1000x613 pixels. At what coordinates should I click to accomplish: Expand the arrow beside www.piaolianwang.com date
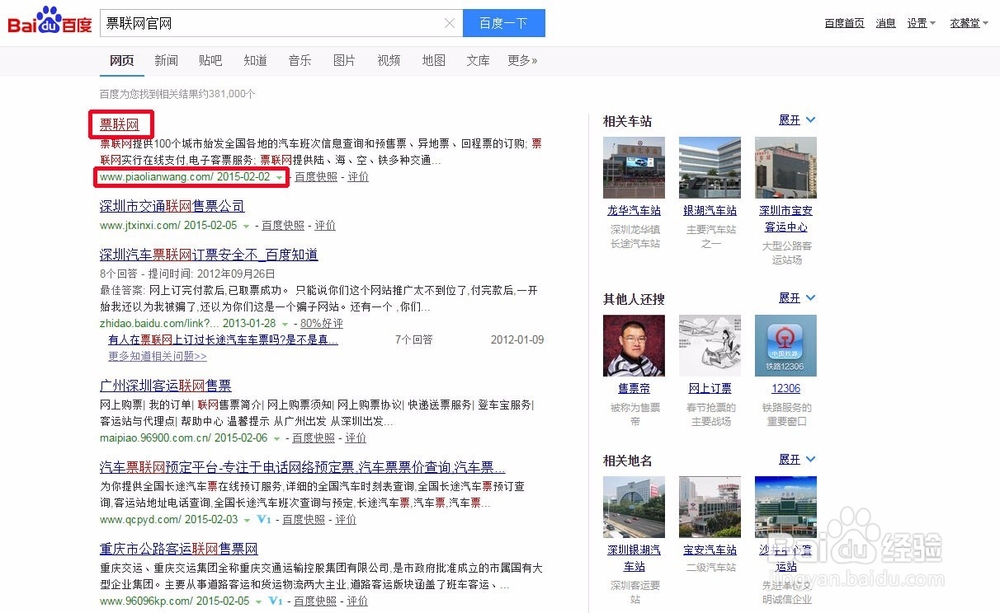[279, 178]
